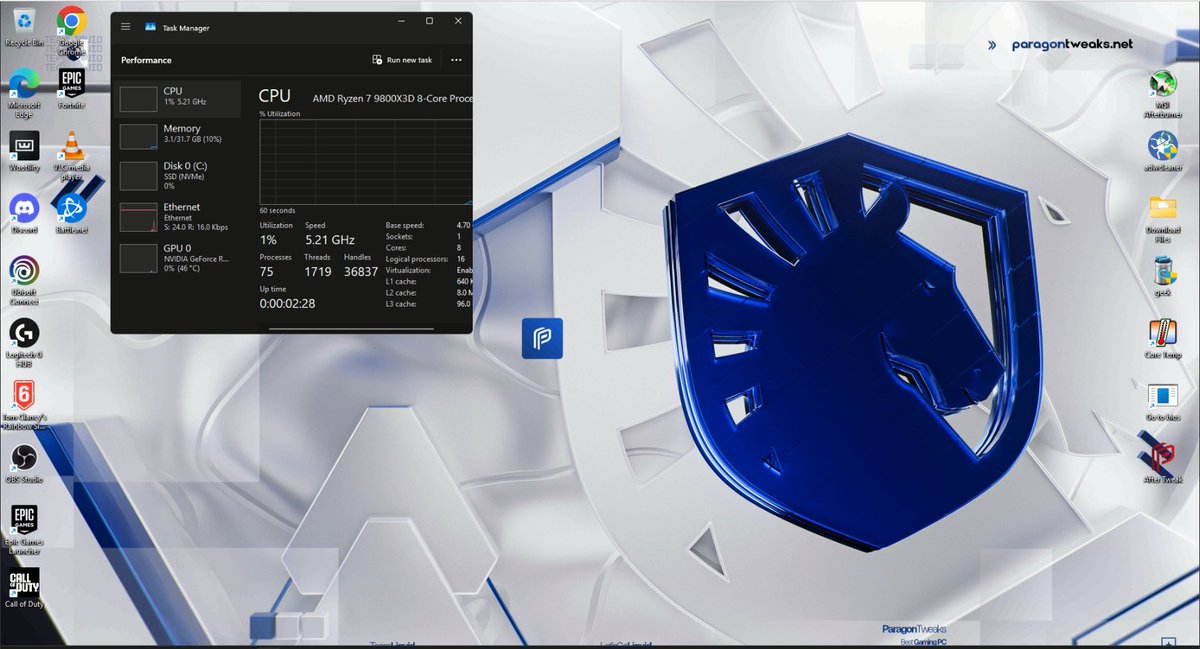
Task: Click the Logical processors label
Action: (x=417, y=258)
